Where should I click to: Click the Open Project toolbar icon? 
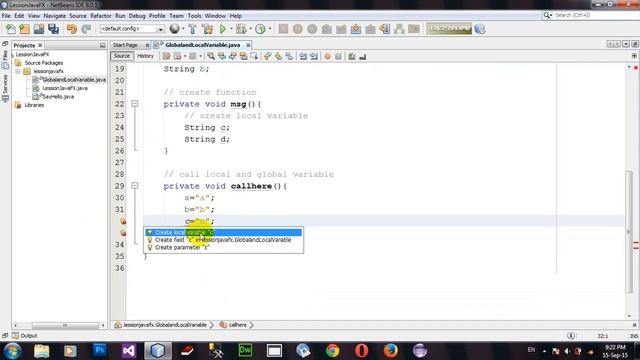(39, 29)
